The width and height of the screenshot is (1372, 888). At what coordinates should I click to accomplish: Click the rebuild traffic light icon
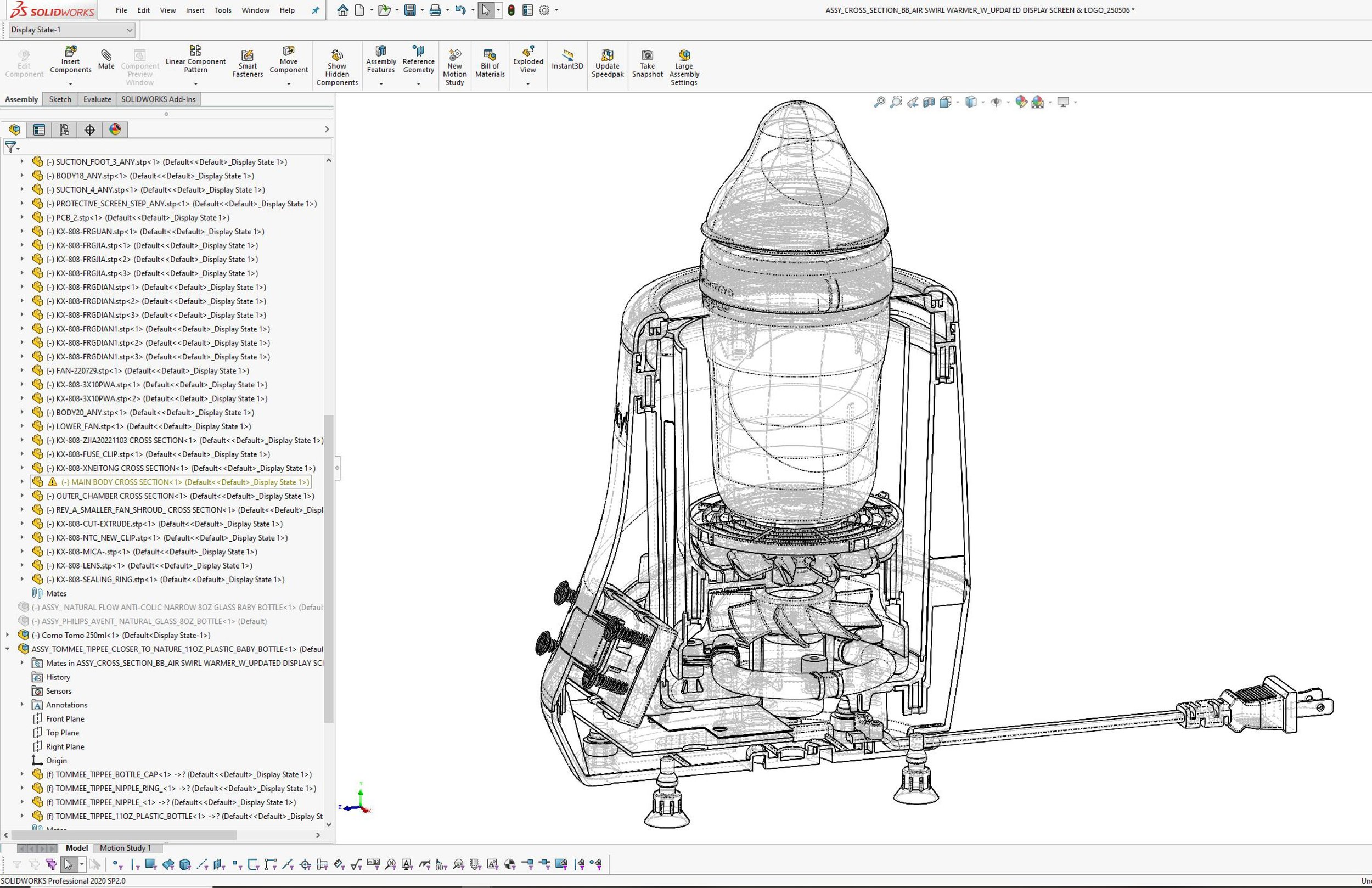[x=511, y=10]
